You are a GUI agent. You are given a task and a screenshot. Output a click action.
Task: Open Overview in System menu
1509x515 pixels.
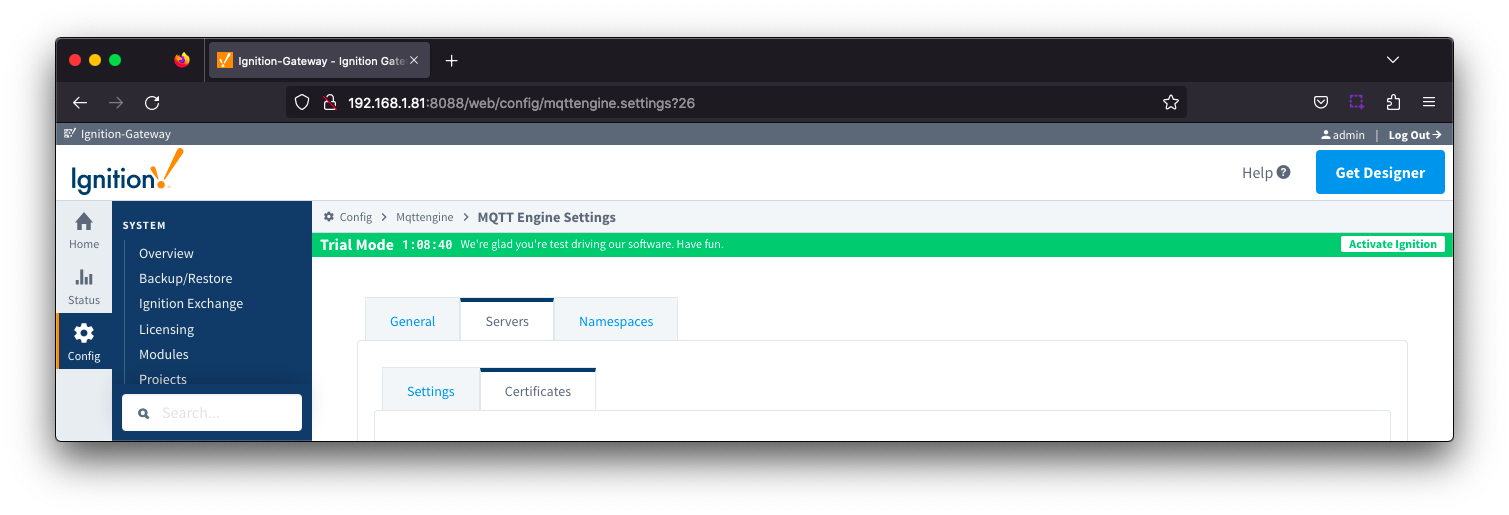(166, 254)
